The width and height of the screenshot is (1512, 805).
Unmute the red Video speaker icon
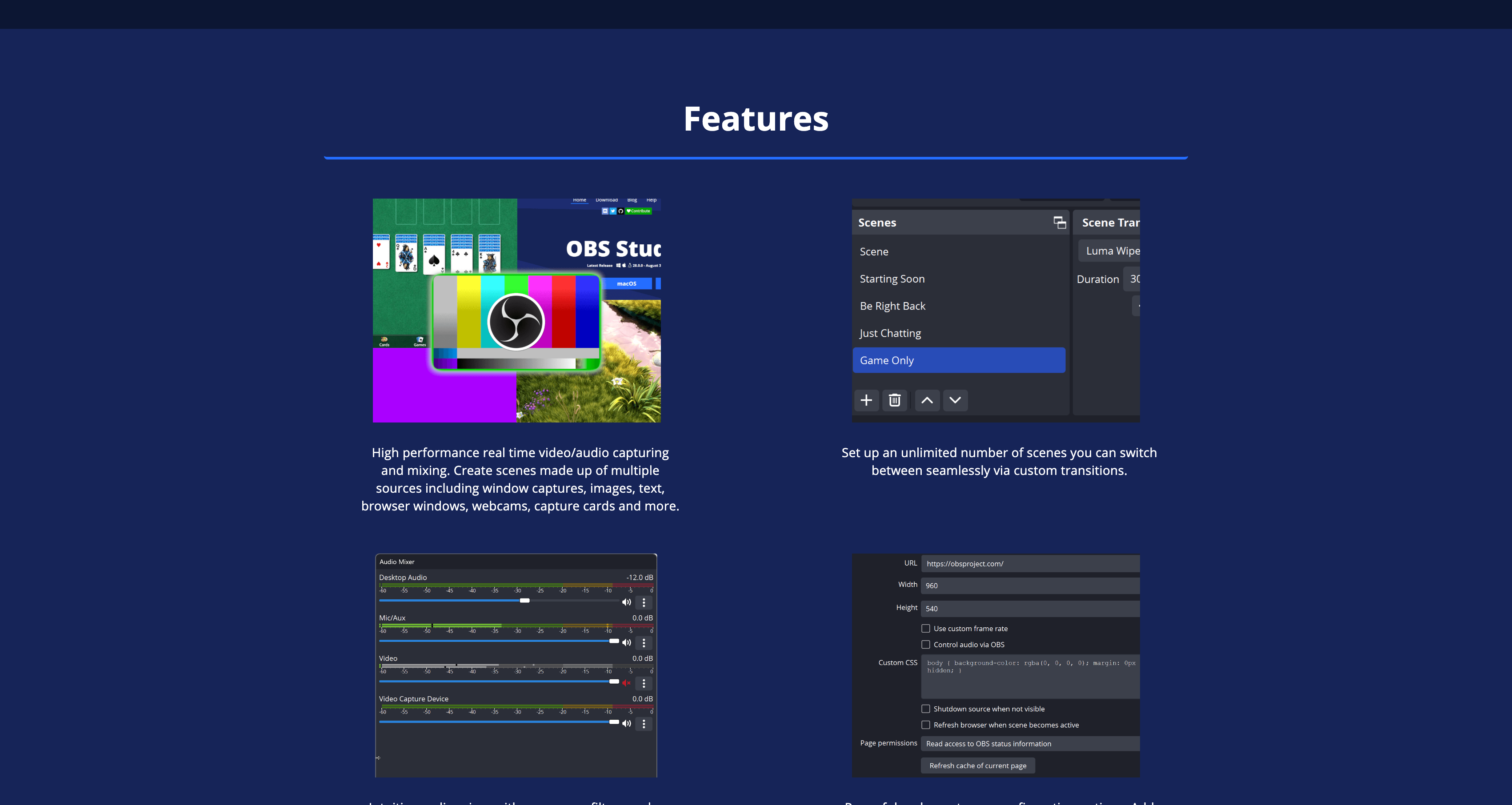(627, 683)
